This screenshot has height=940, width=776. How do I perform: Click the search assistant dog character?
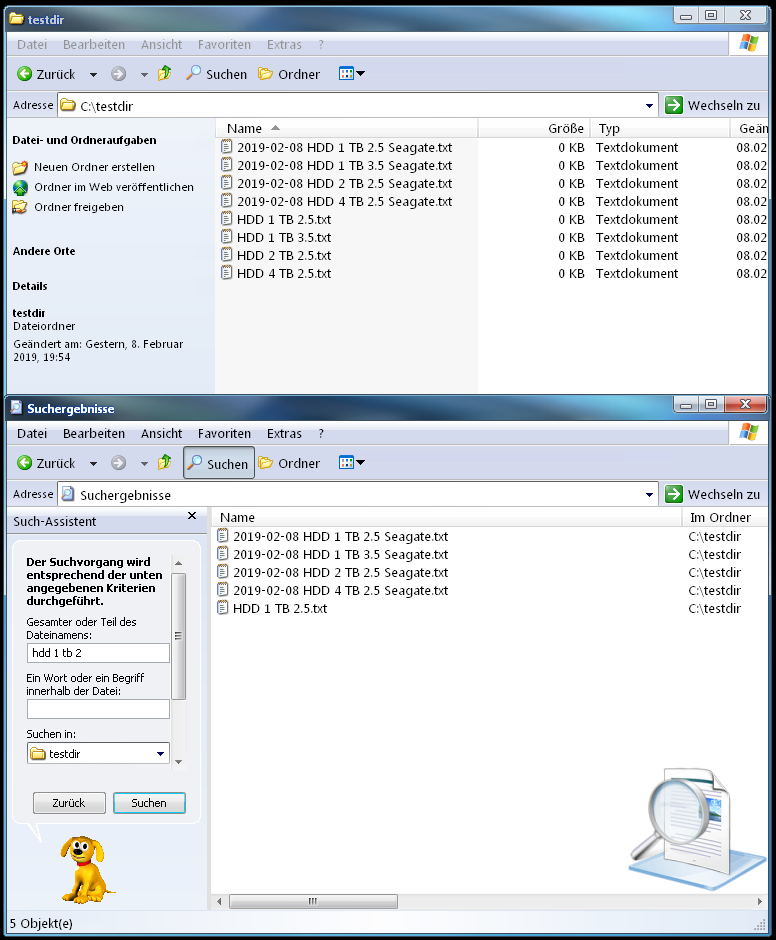[86, 869]
